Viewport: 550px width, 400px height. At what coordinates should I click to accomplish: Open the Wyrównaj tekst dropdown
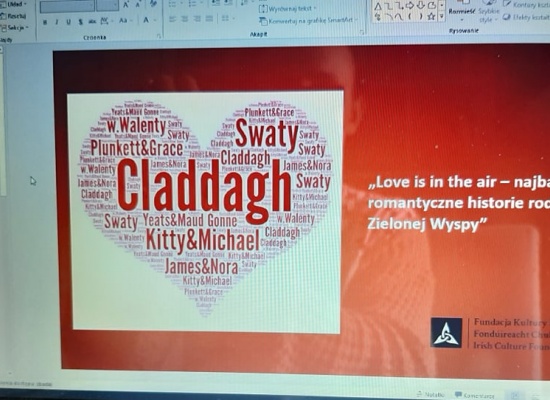288,8
